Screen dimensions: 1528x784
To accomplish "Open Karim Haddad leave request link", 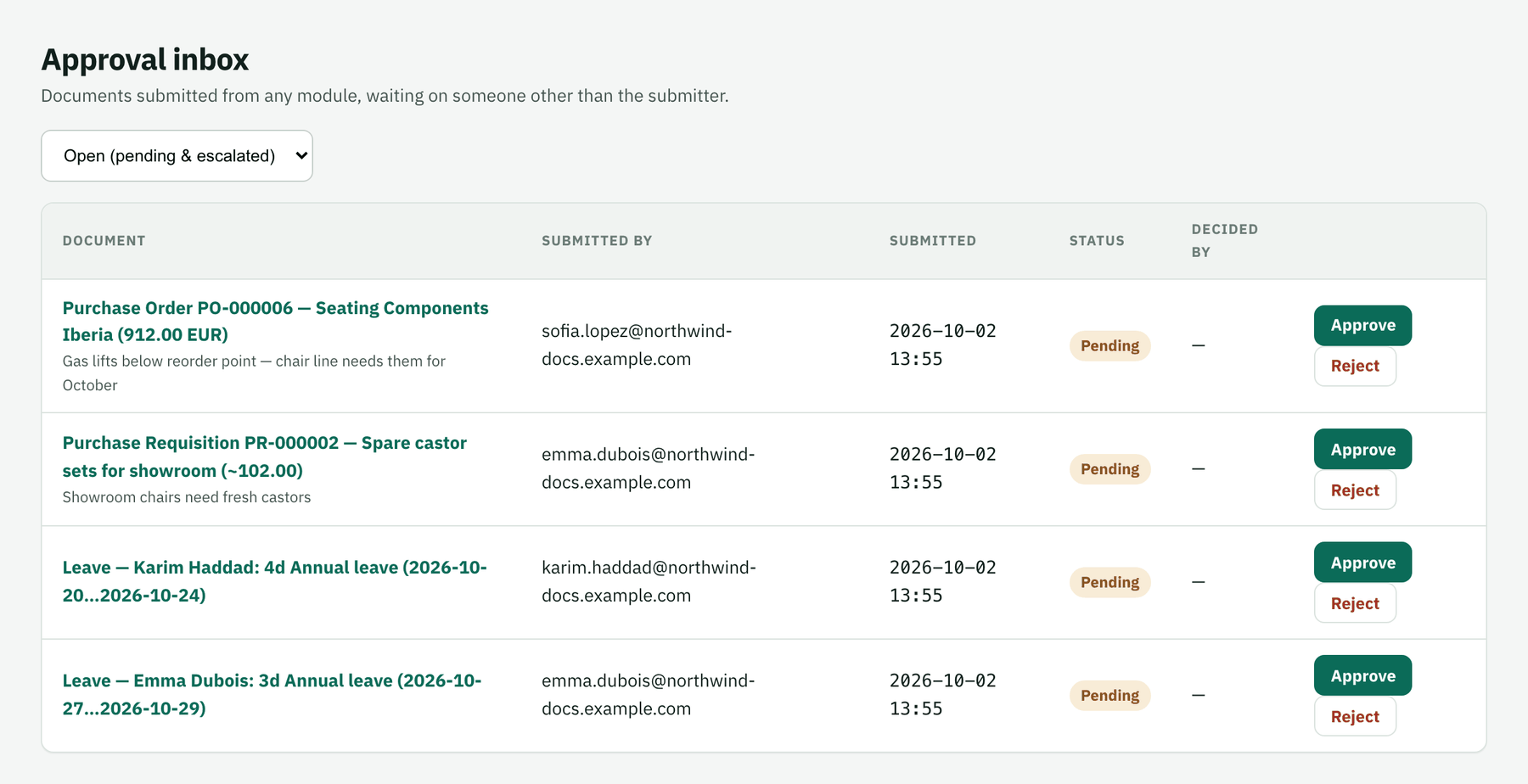I will pyautogui.click(x=275, y=581).
